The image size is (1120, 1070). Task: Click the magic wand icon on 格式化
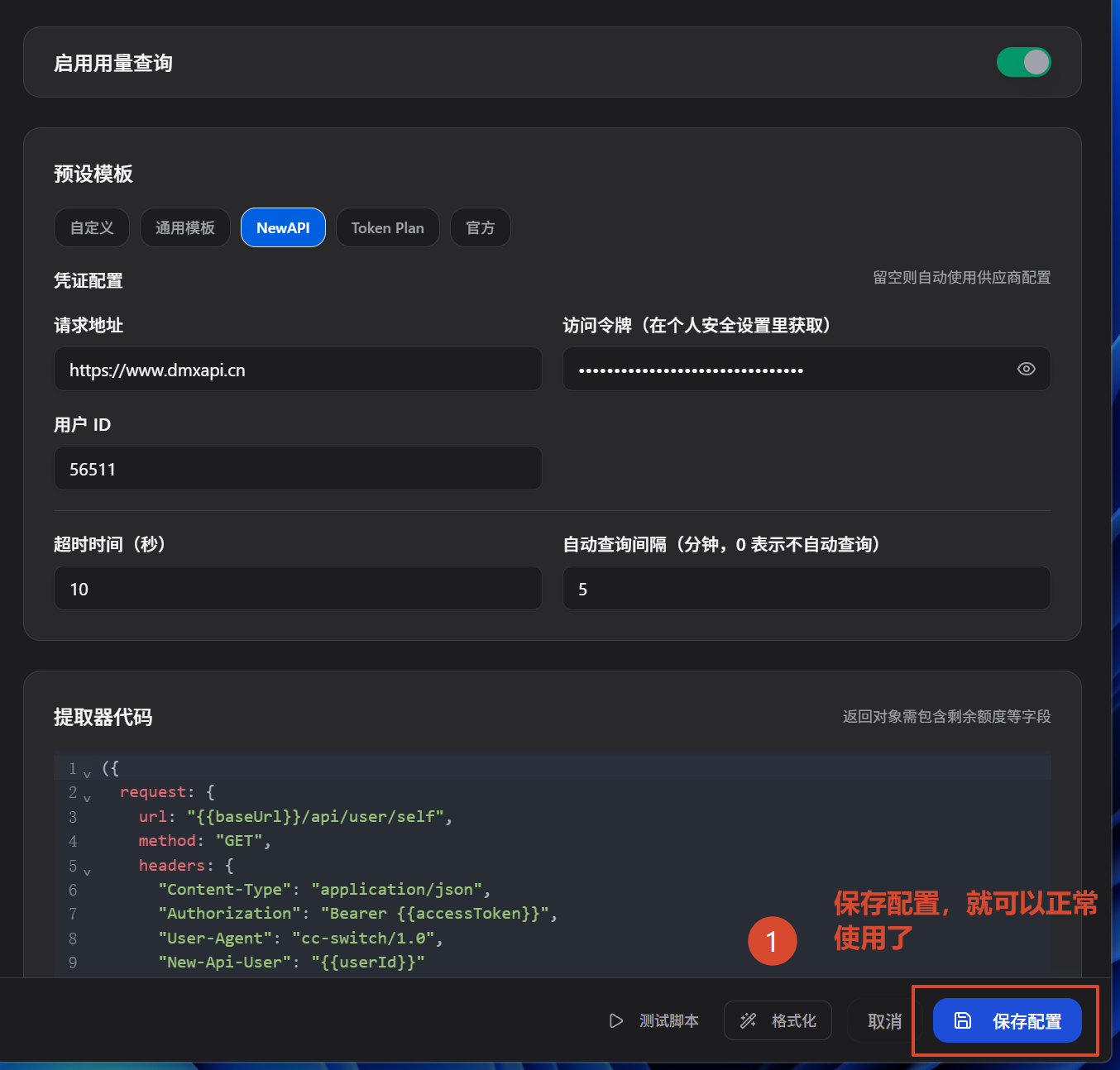click(x=748, y=1020)
